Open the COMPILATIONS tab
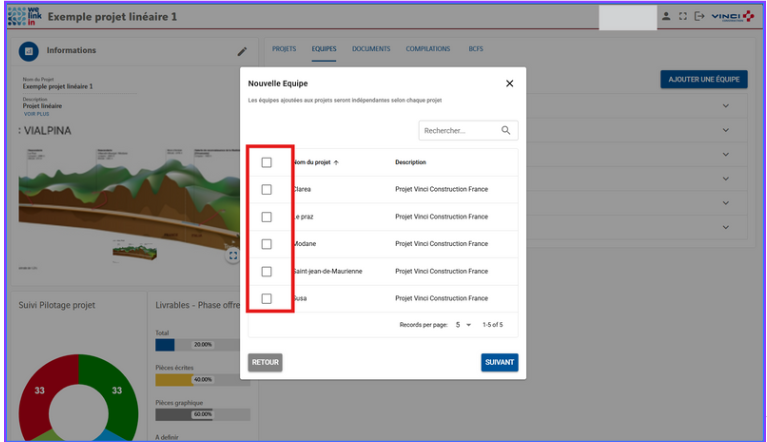Screen dimensions: 767x442 (x=427, y=49)
